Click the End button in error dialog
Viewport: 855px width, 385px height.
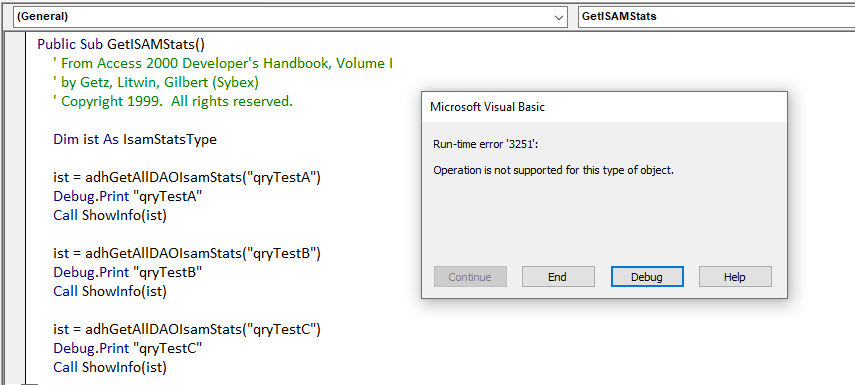[x=558, y=276]
